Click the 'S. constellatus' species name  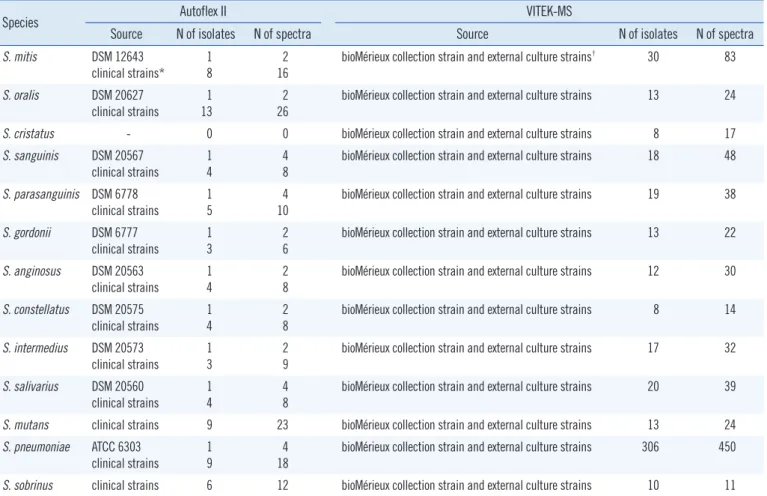coord(36,310)
